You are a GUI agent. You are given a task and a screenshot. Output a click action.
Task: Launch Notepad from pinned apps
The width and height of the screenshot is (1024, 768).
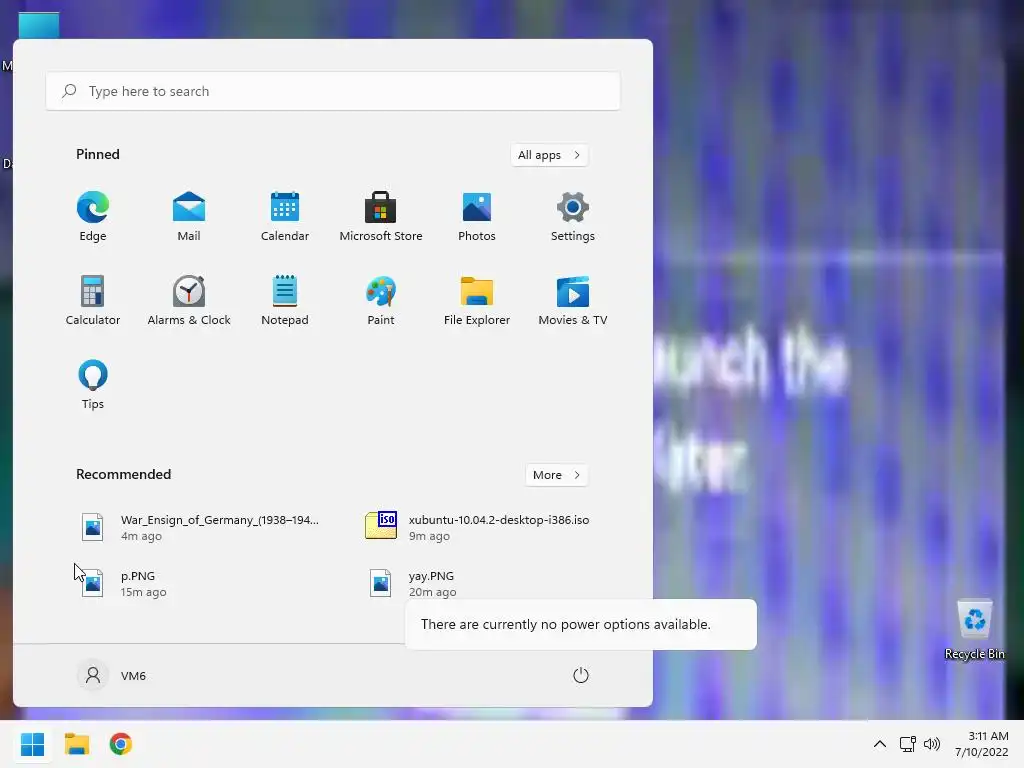285,300
